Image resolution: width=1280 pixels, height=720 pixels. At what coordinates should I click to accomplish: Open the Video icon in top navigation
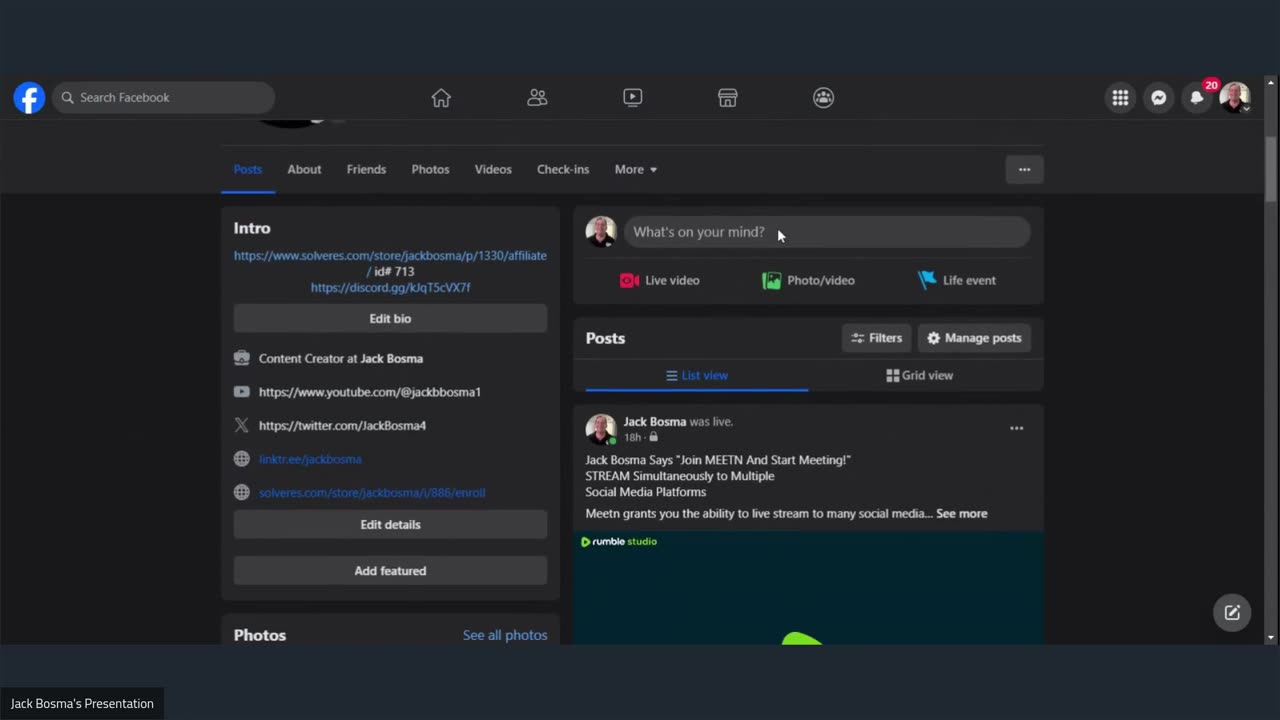tap(632, 98)
